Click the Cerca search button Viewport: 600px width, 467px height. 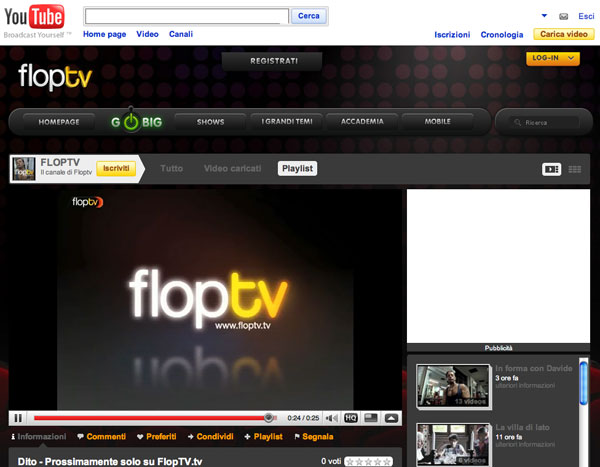click(x=308, y=16)
